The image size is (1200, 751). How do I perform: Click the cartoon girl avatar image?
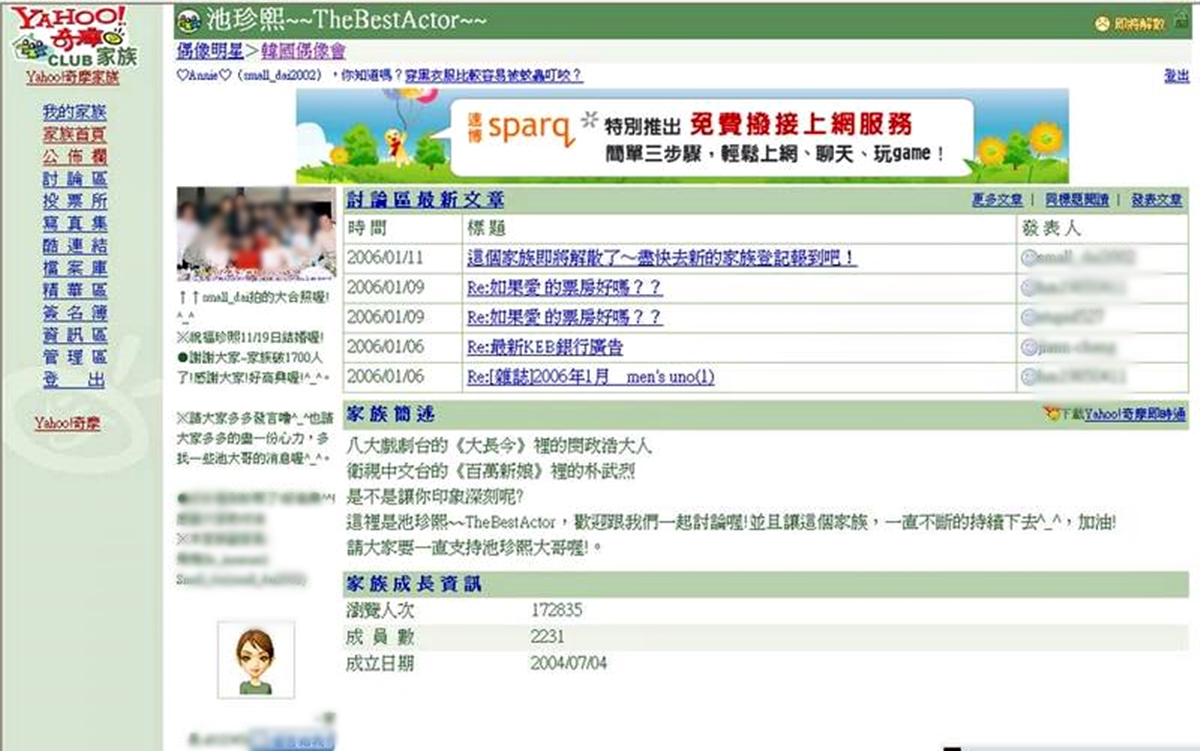(255, 659)
